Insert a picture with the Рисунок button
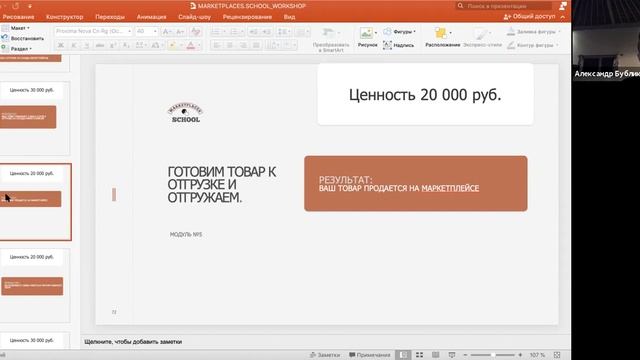 tap(367, 38)
